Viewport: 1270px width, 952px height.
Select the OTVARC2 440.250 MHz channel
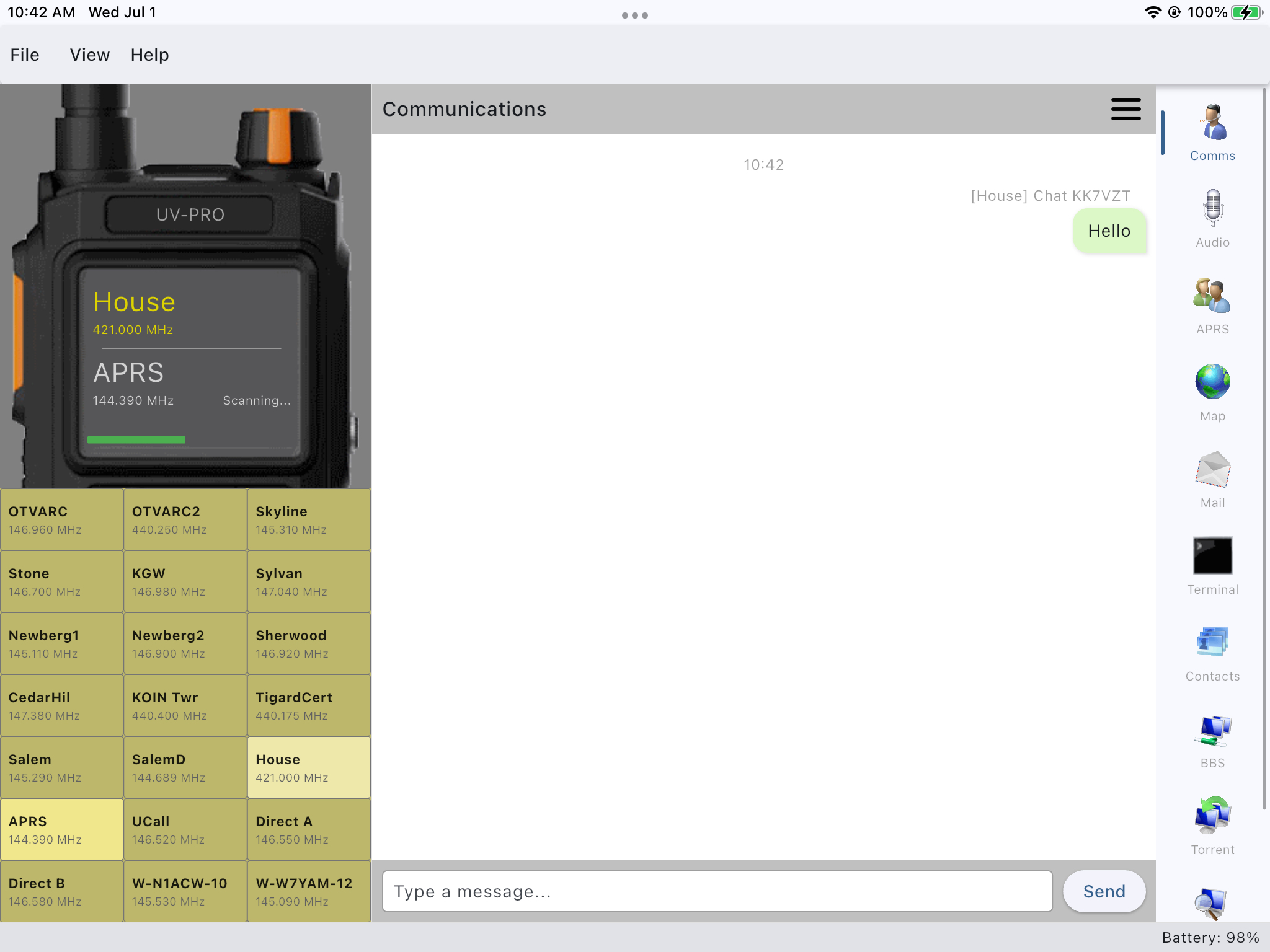(x=185, y=519)
